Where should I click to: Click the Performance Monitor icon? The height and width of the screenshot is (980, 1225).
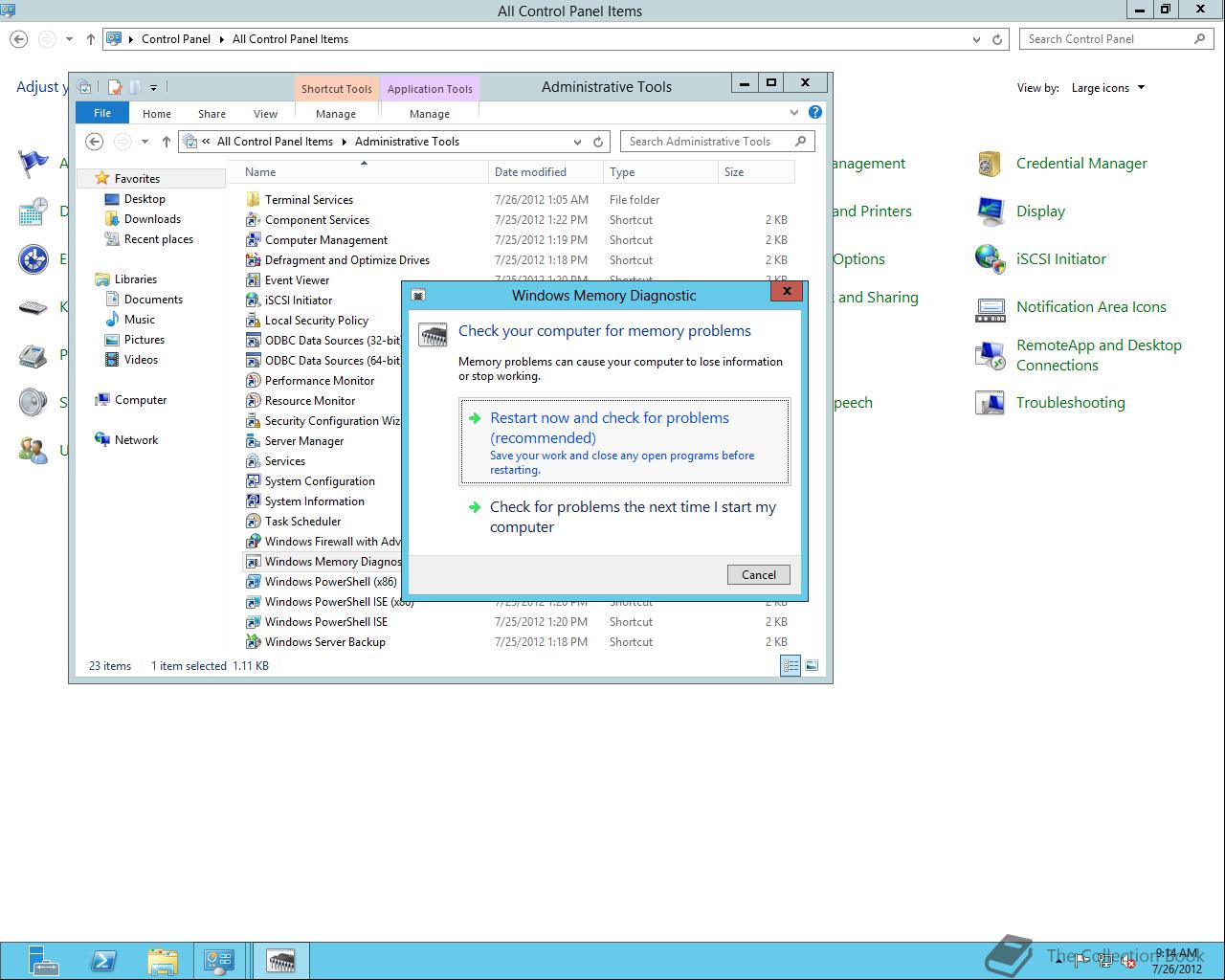pyautogui.click(x=253, y=380)
